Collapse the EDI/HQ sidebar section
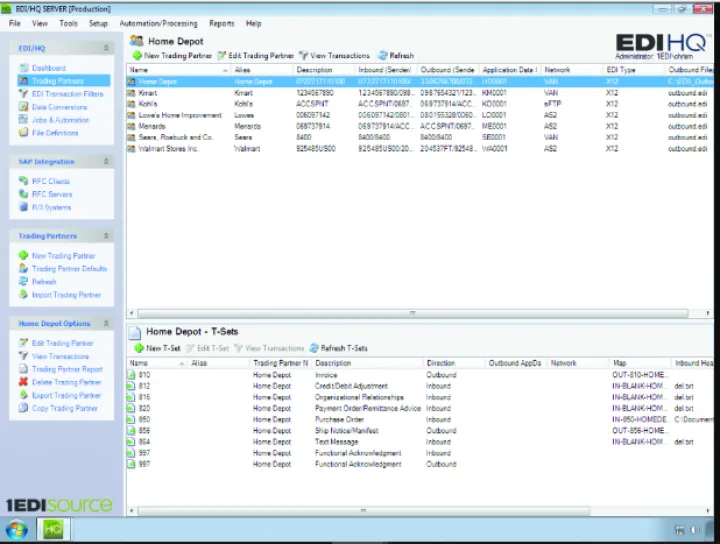This screenshot has height=544, width=720. tap(106, 47)
